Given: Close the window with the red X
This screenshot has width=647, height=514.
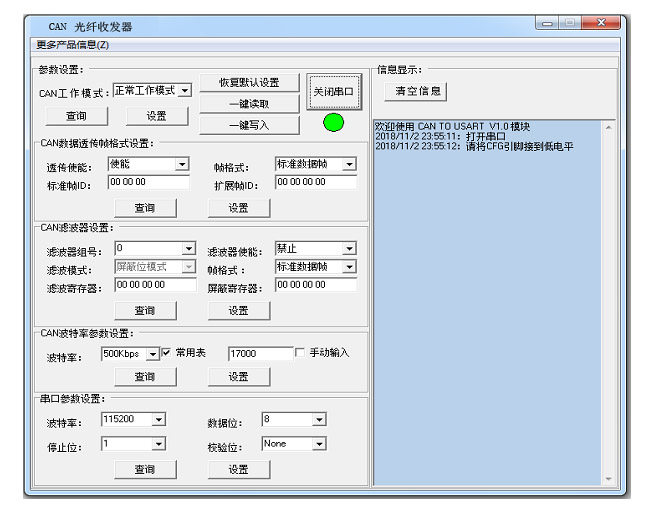Looking at the screenshot, I should click(601, 23).
